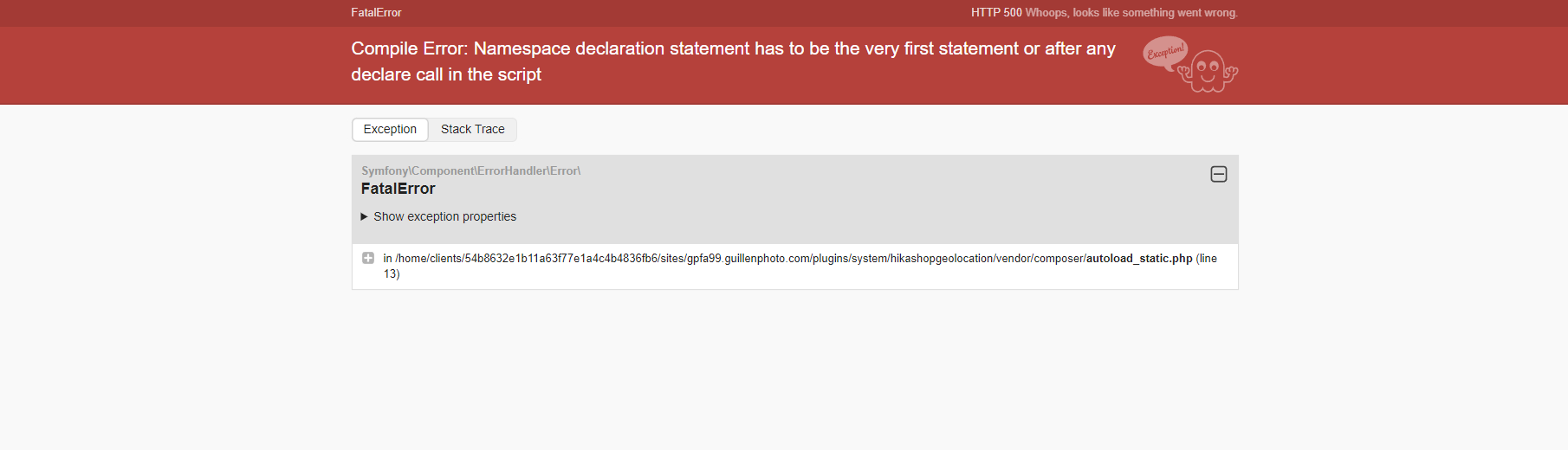1568x450 pixels.
Task: Click the Compile Error message heading
Action: (733, 49)
